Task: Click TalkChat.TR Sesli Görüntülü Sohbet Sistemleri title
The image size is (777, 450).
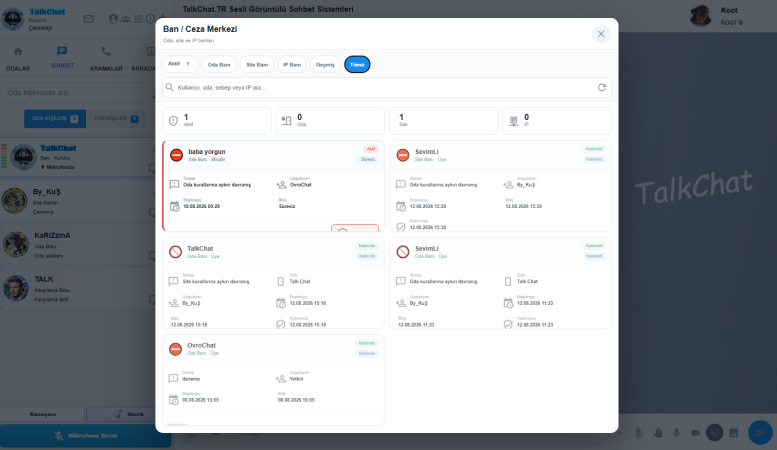Action: pos(268,9)
